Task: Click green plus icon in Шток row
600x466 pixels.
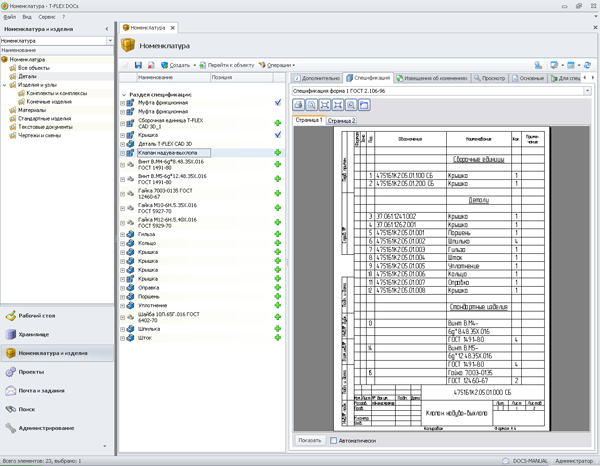Action: pyautogui.click(x=278, y=337)
